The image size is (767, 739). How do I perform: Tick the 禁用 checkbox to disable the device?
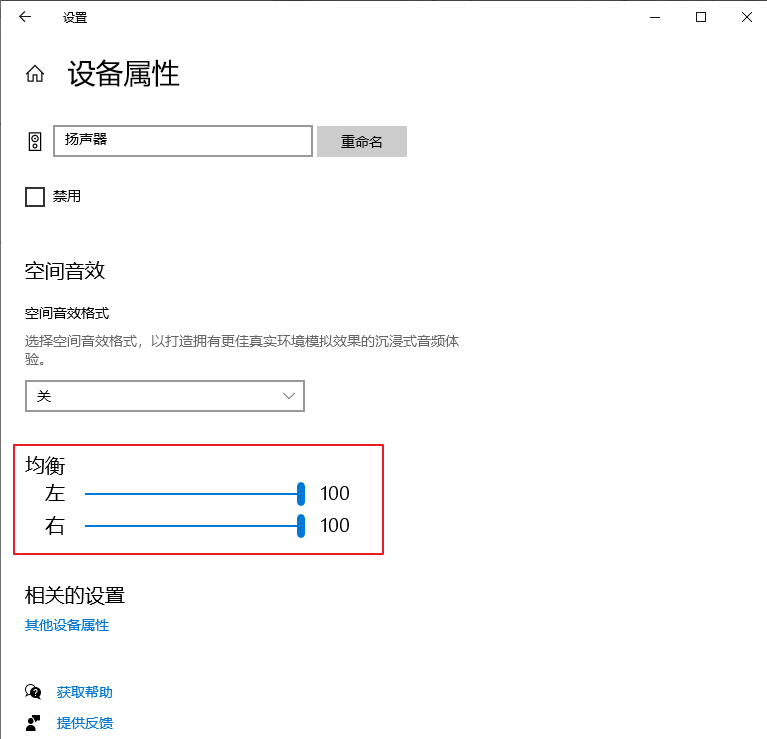pos(35,197)
